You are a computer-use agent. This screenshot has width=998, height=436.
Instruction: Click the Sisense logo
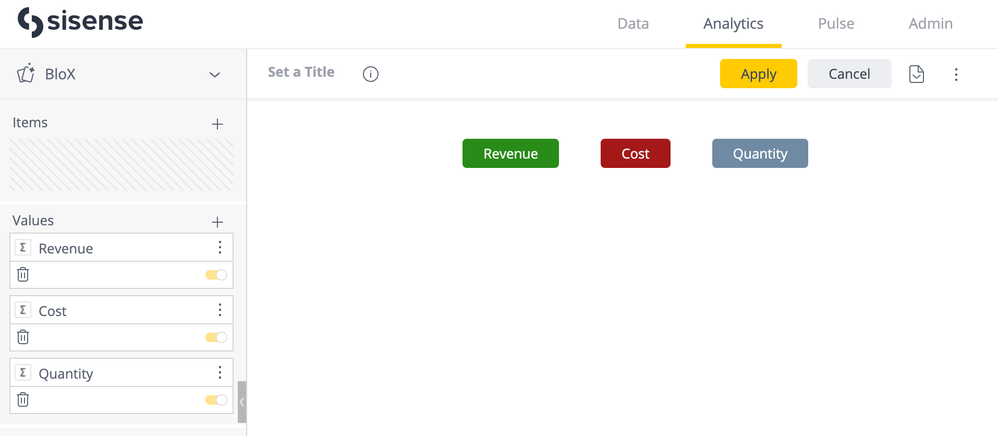point(81,22)
